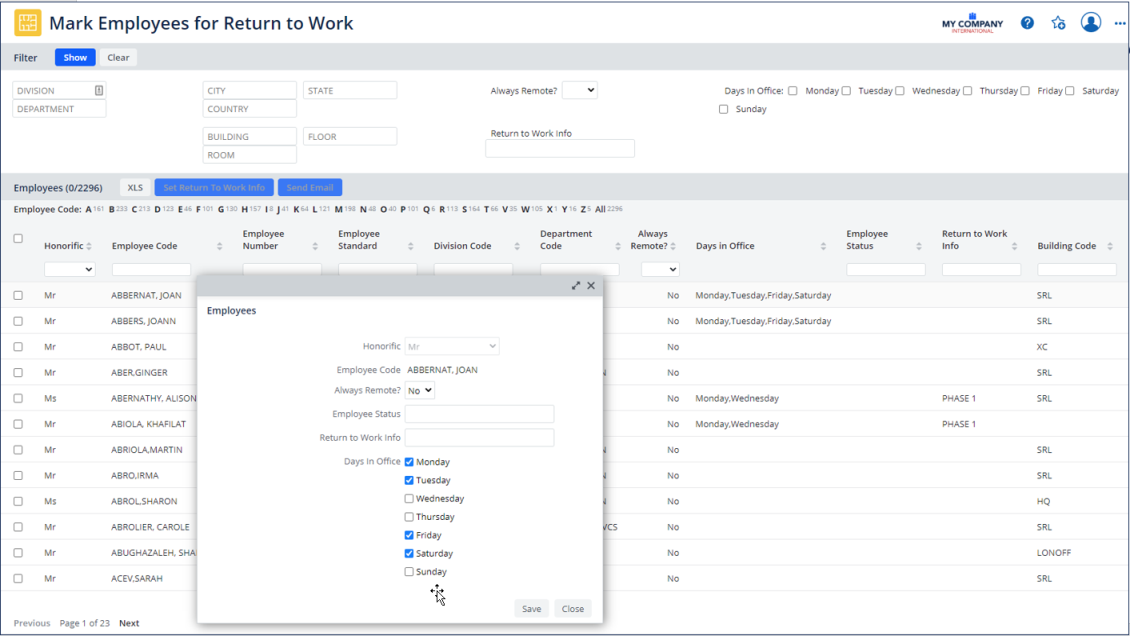Click the Employee Code column filter box
1130x636 pixels.
[151, 269]
